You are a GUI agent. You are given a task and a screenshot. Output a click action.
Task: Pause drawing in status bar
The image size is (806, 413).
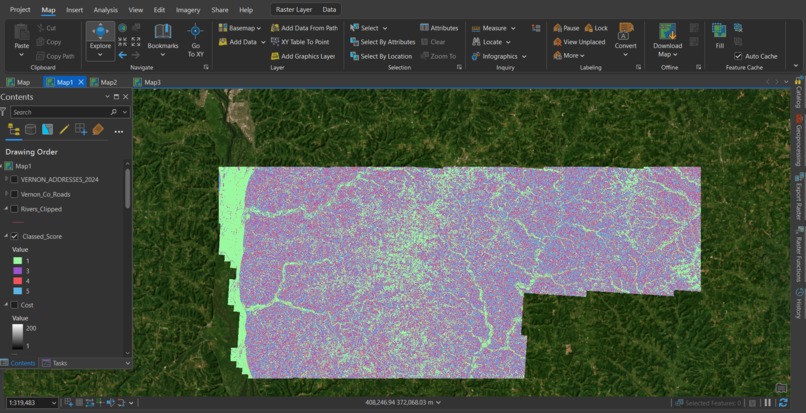[767, 403]
